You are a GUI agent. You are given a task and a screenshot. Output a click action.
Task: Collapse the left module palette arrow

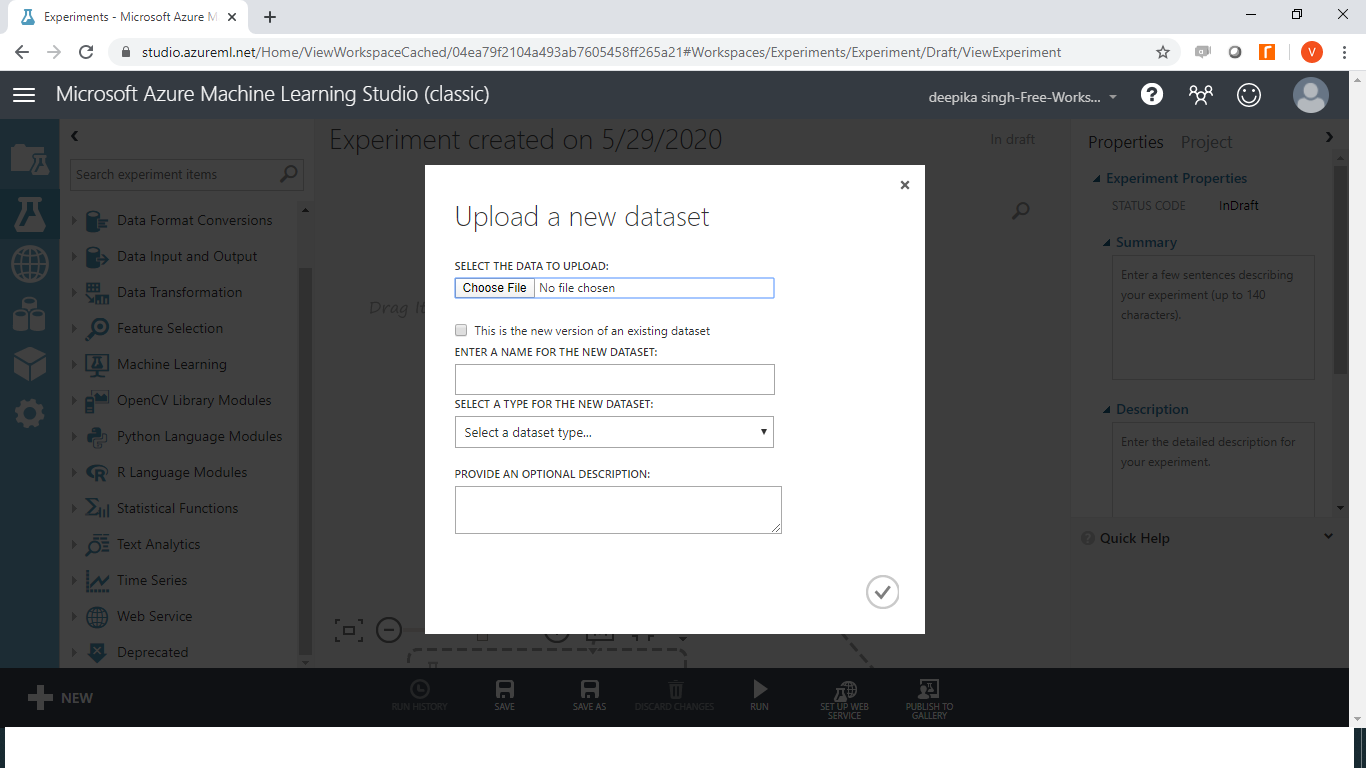[x=74, y=136]
